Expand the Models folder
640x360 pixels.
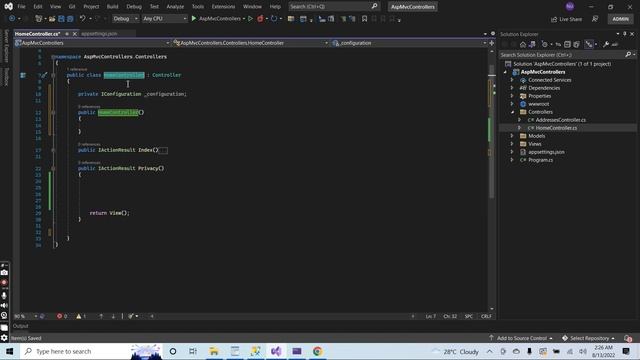point(512,136)
